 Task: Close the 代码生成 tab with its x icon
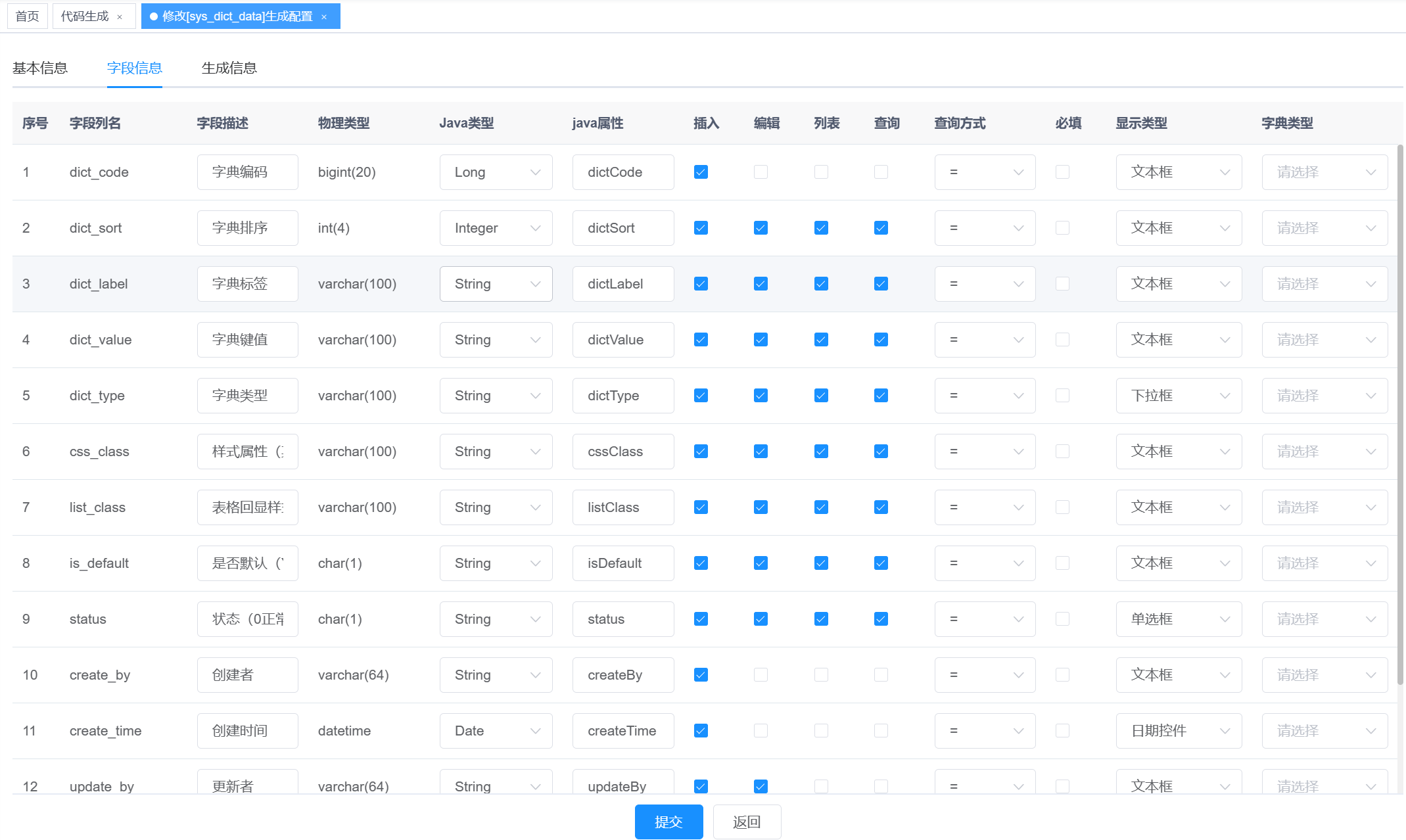(120, 17)
